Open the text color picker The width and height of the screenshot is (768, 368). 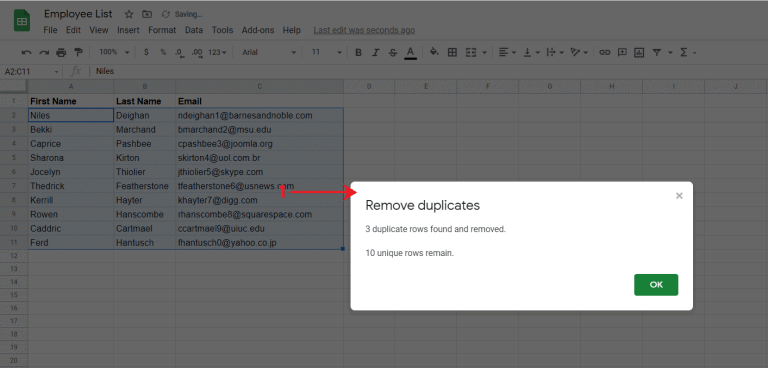pyautogui.click(x=410, y=53)
